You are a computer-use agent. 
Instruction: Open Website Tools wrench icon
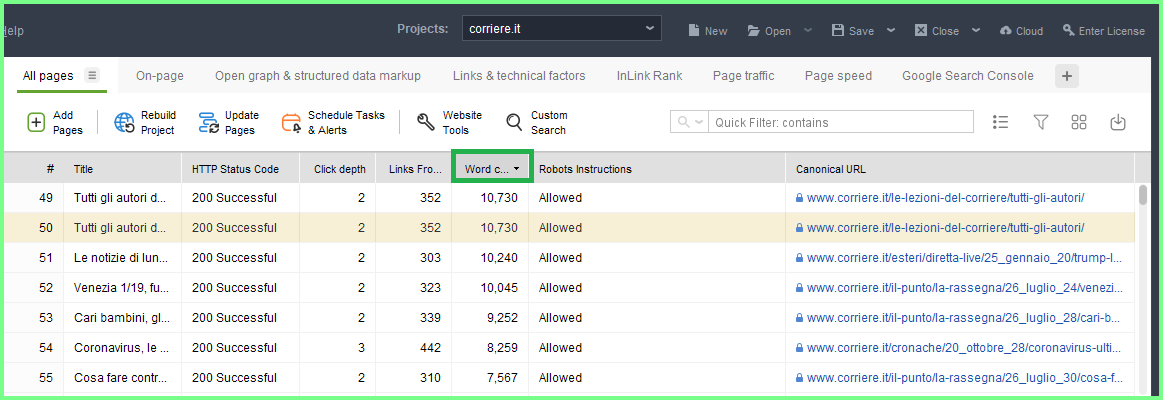pyautogui.click(x=426, y=122)
